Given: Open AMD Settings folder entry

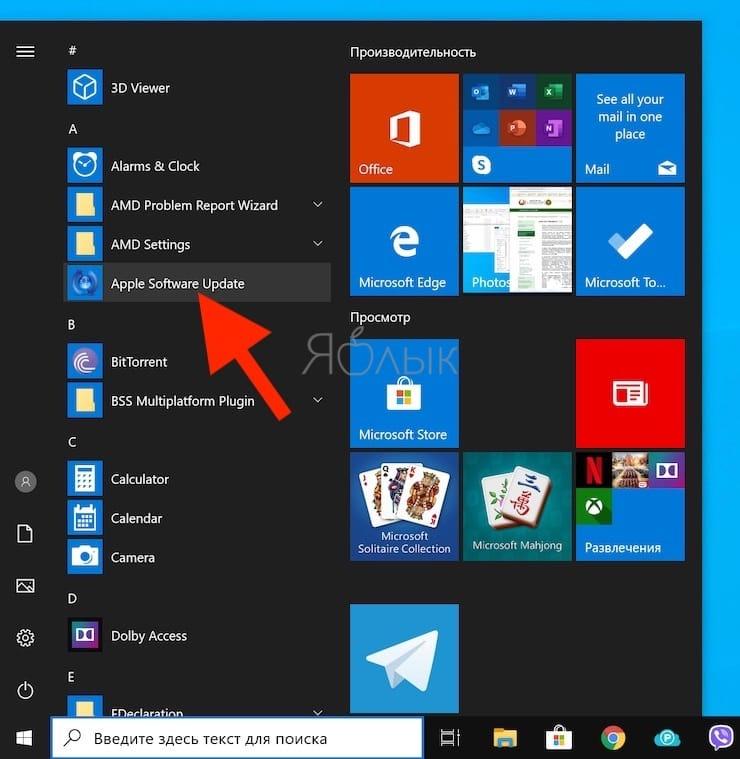Looking at the screenshot, I should (x=196, y=244).
